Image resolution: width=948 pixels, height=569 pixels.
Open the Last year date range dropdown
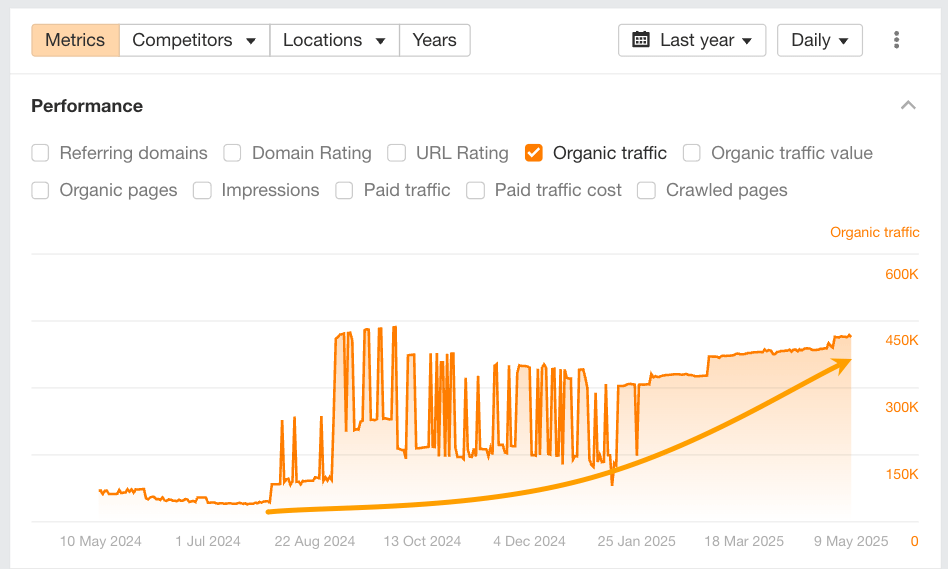coord(692,40)
